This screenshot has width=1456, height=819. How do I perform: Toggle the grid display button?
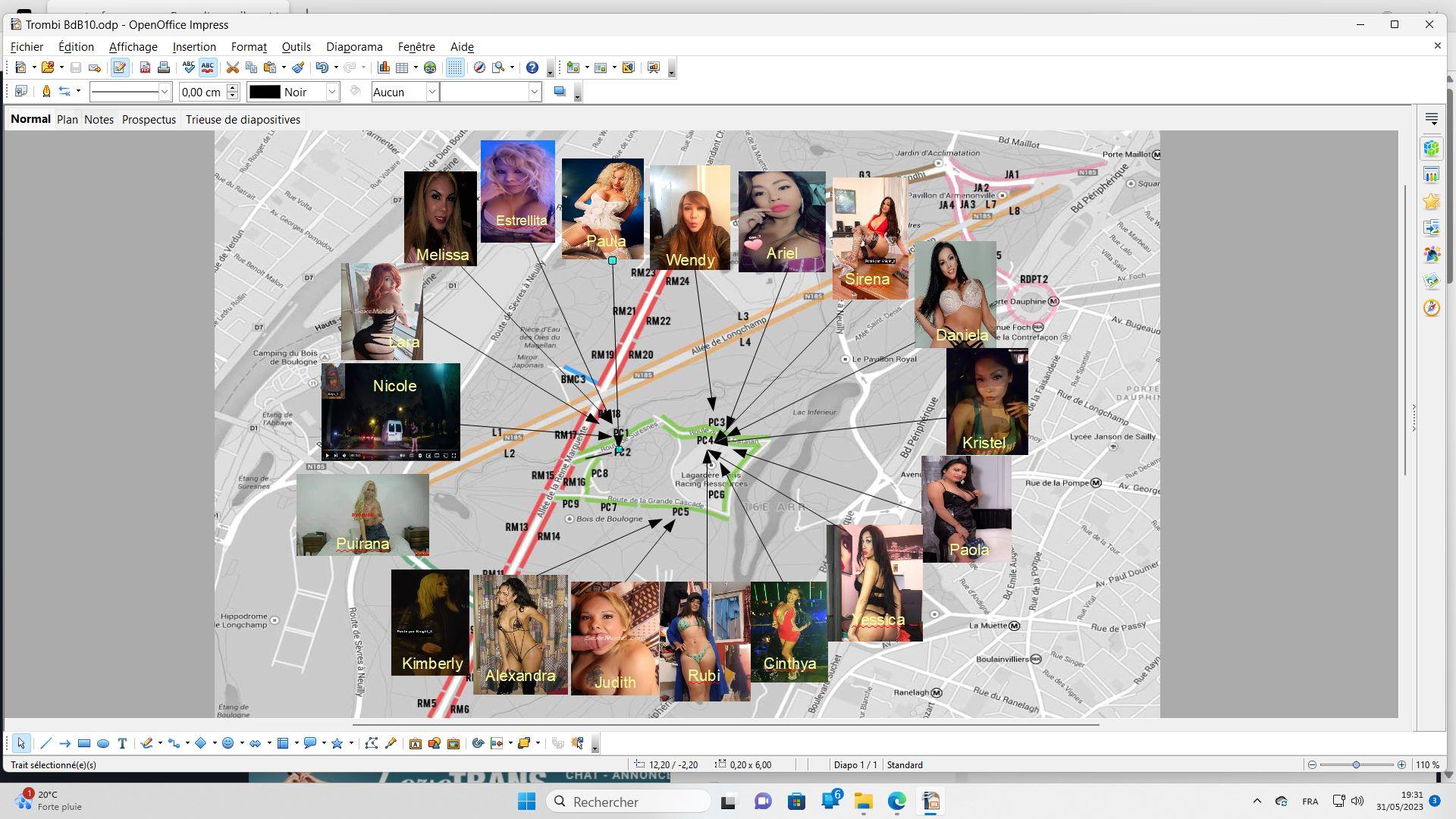click(x=454, y=67)
